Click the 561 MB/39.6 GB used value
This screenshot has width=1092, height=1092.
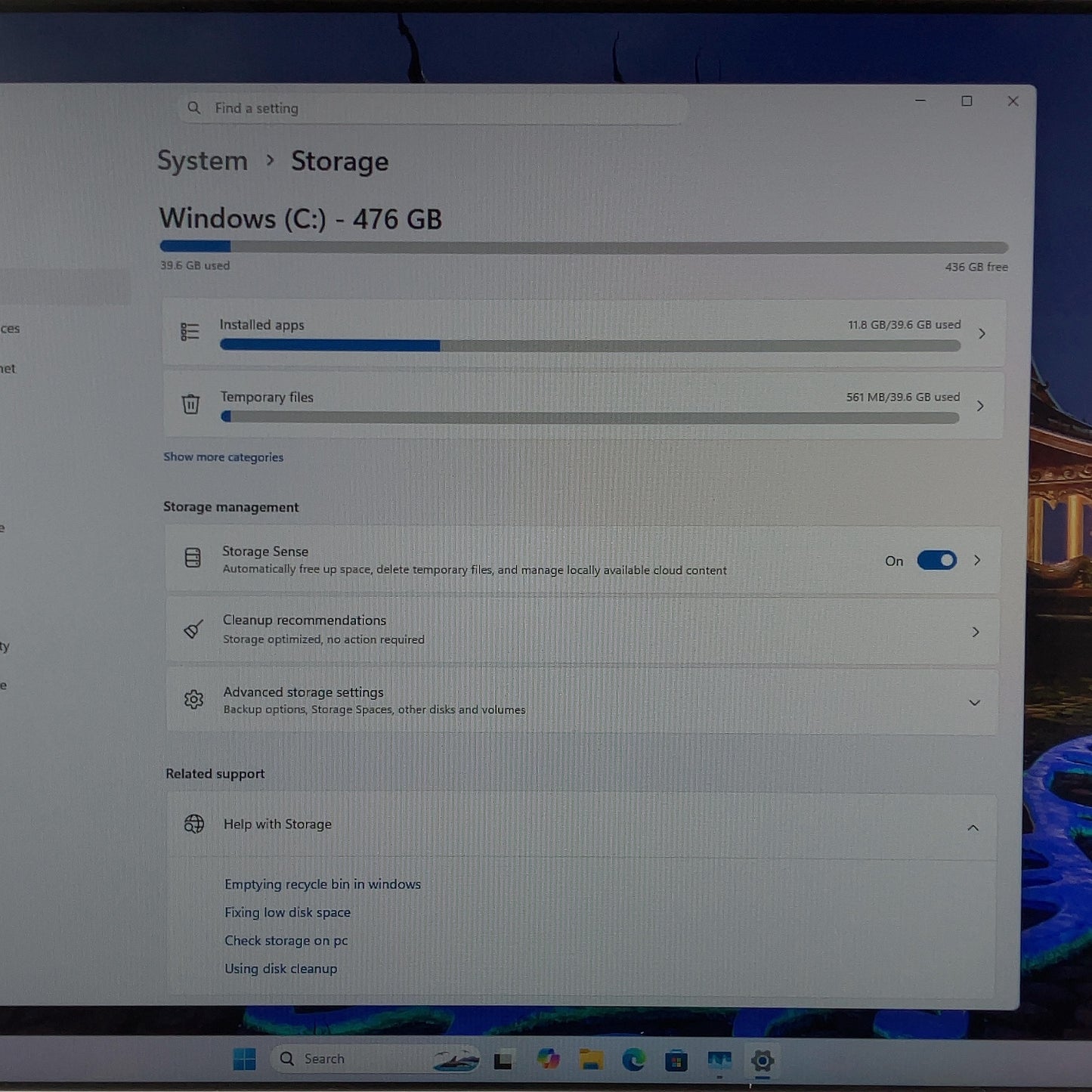(903, 398)
